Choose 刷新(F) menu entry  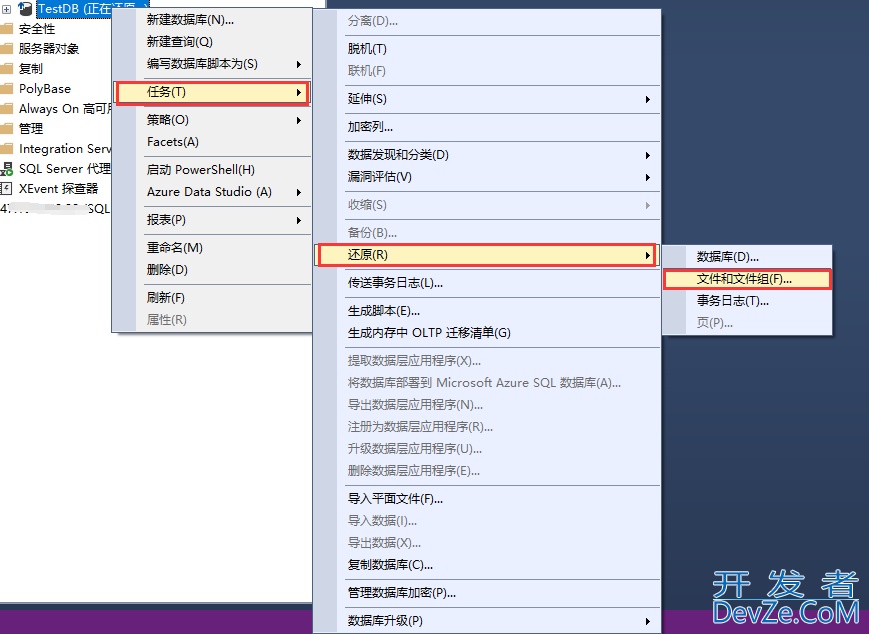pos(212,298)
